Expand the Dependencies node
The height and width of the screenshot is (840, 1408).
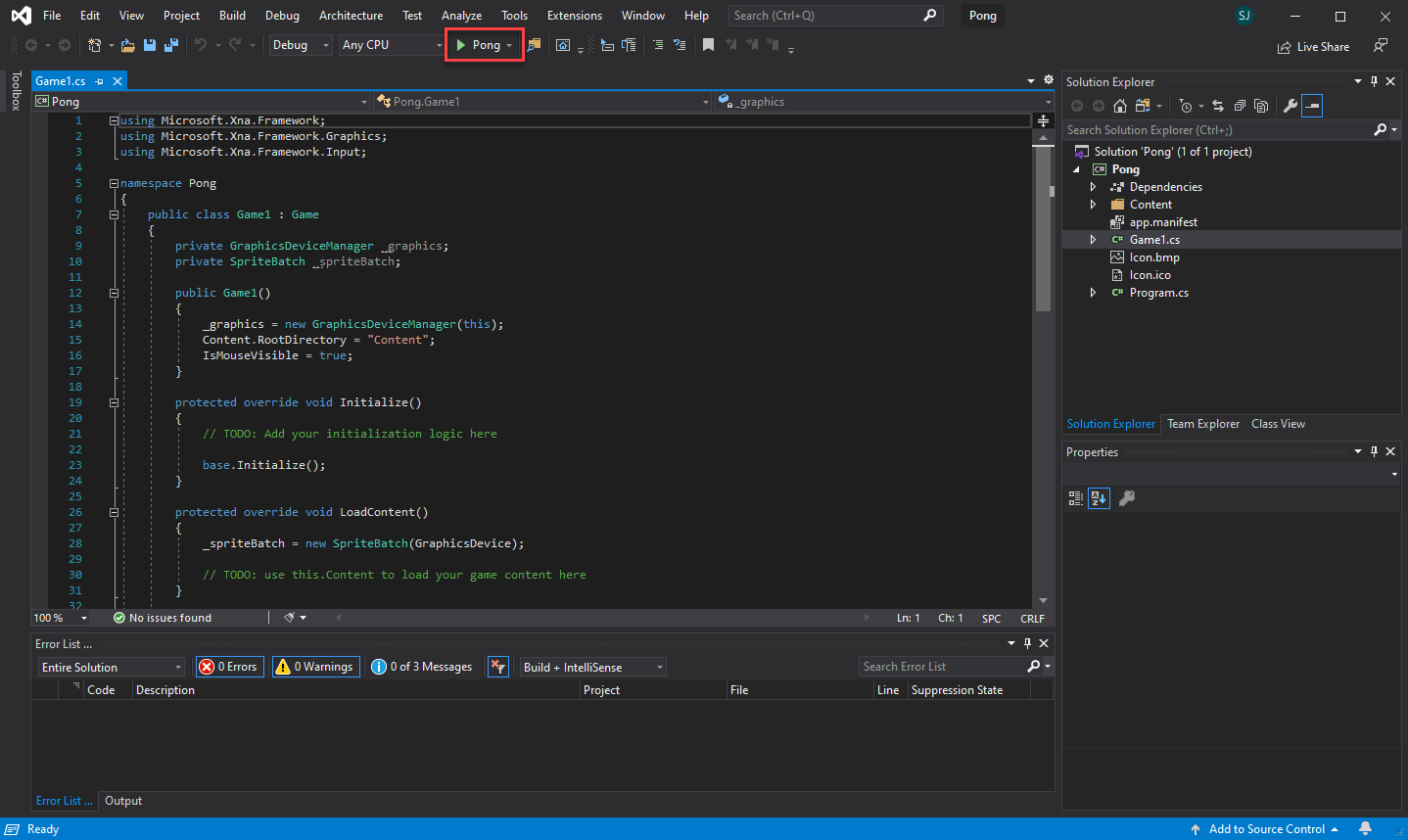pyautogui.click(x=1093, y=187)
